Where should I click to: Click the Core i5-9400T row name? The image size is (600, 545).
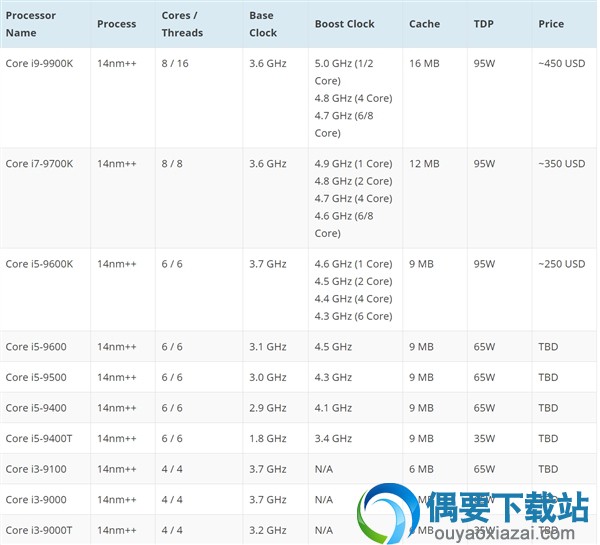coord(39,439)
